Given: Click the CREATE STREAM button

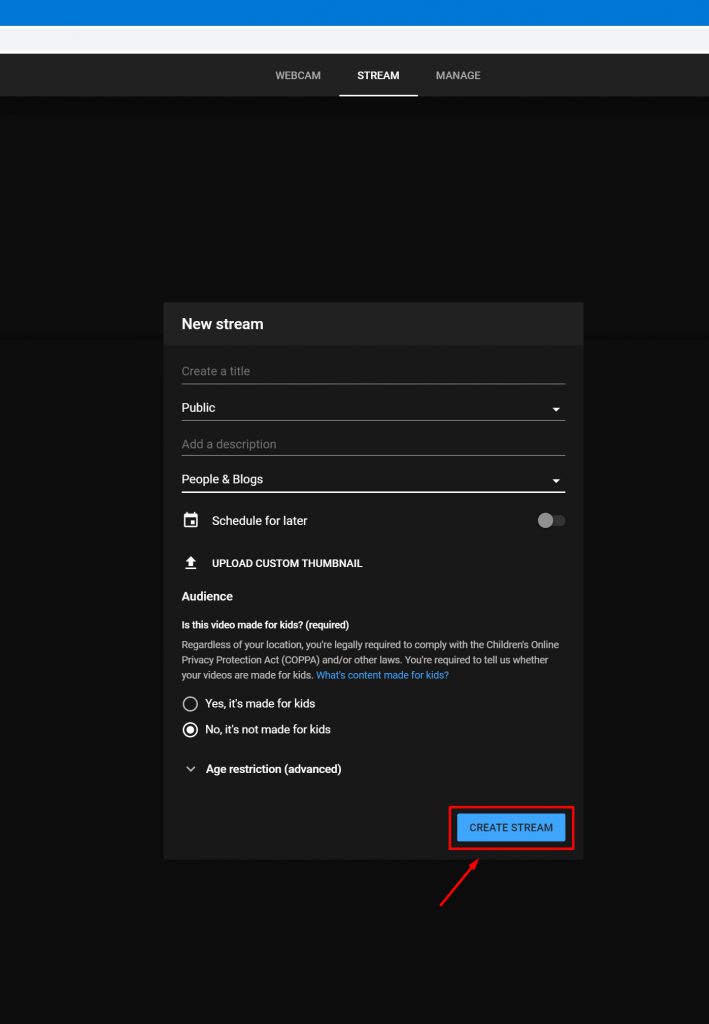Looking at the screenshot, I should (511, 827).
